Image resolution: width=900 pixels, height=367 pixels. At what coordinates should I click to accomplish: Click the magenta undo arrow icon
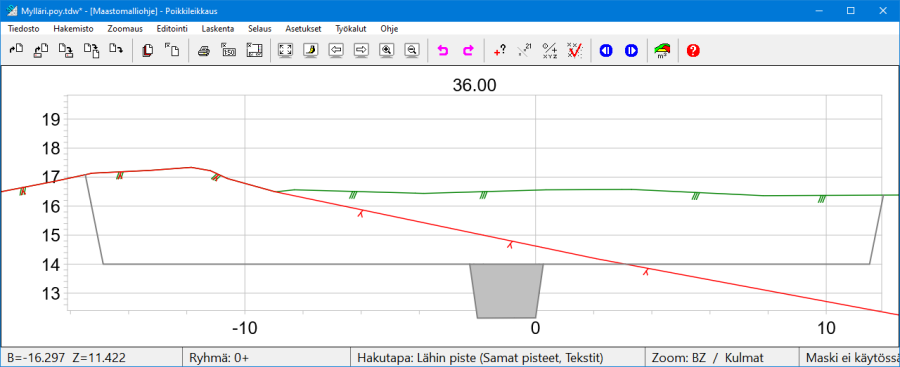(443, 51)
